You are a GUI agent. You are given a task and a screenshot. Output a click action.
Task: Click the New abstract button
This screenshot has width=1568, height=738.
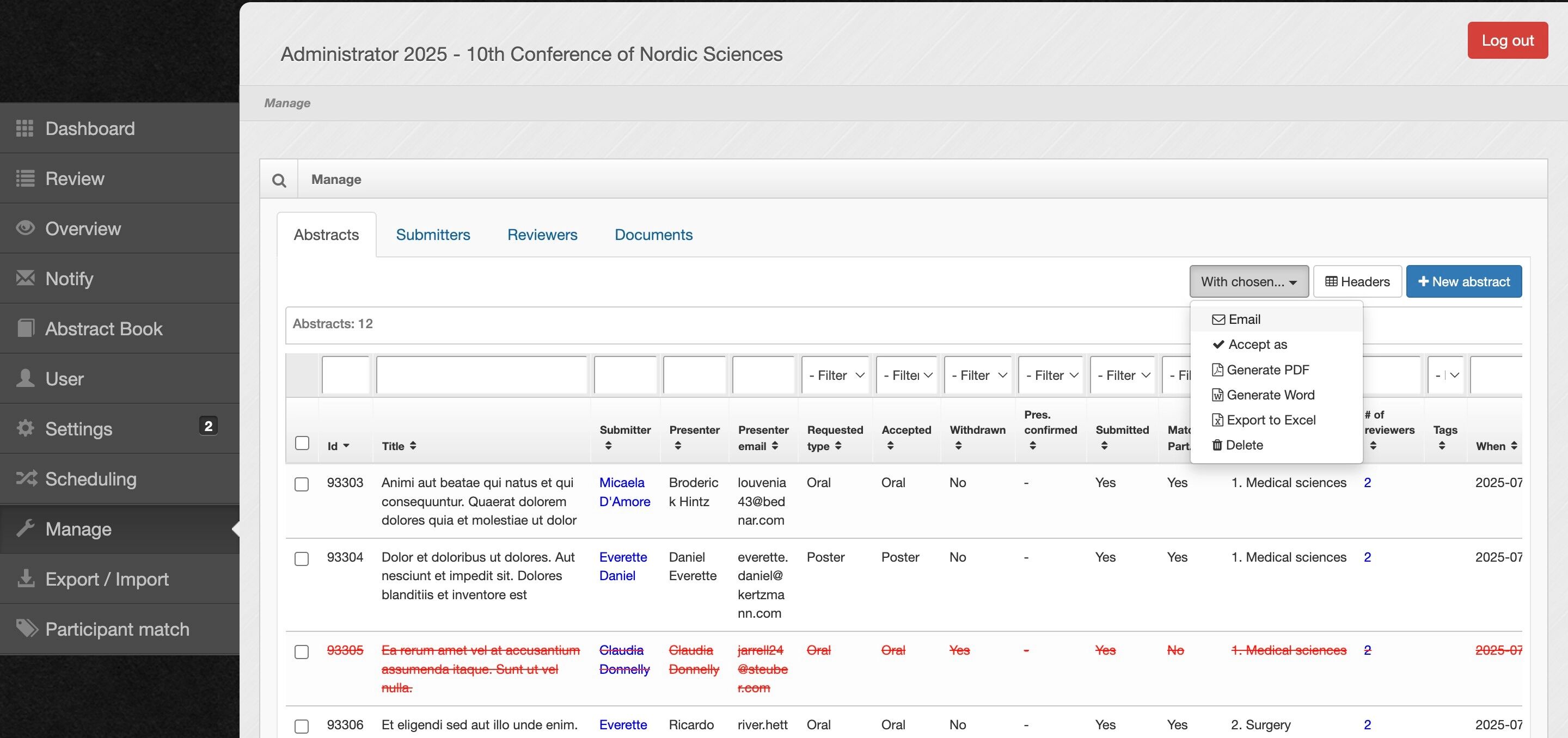(x=1463, y=282)
